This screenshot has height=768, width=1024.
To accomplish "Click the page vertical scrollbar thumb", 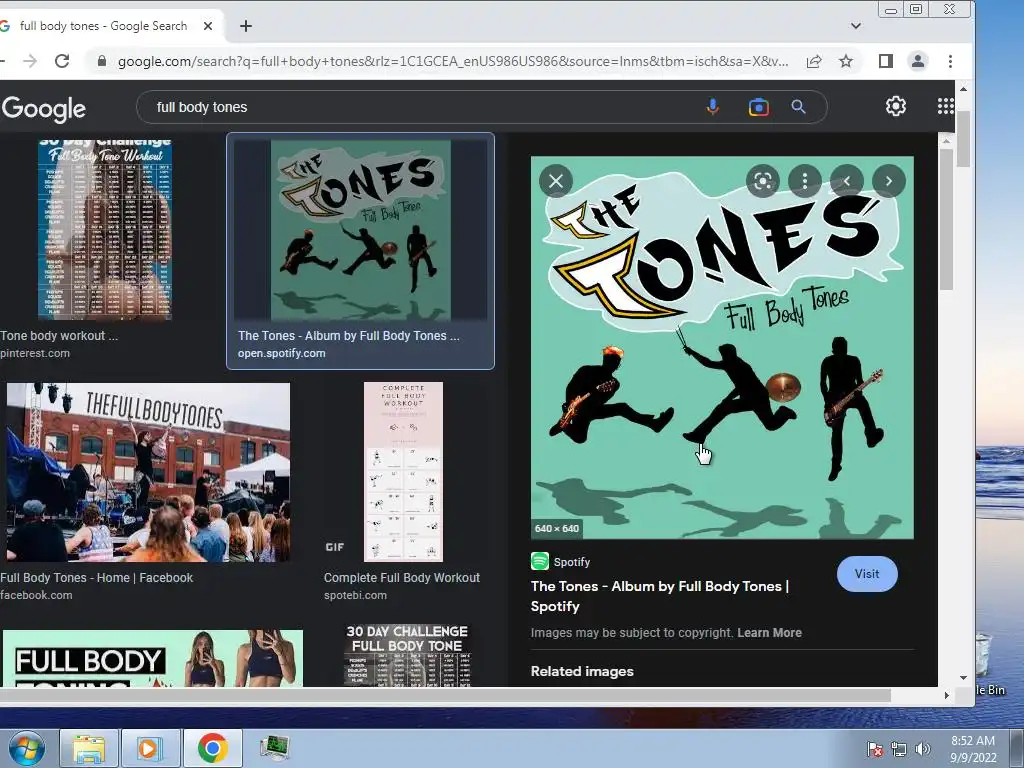I will [x=964, y=138].
